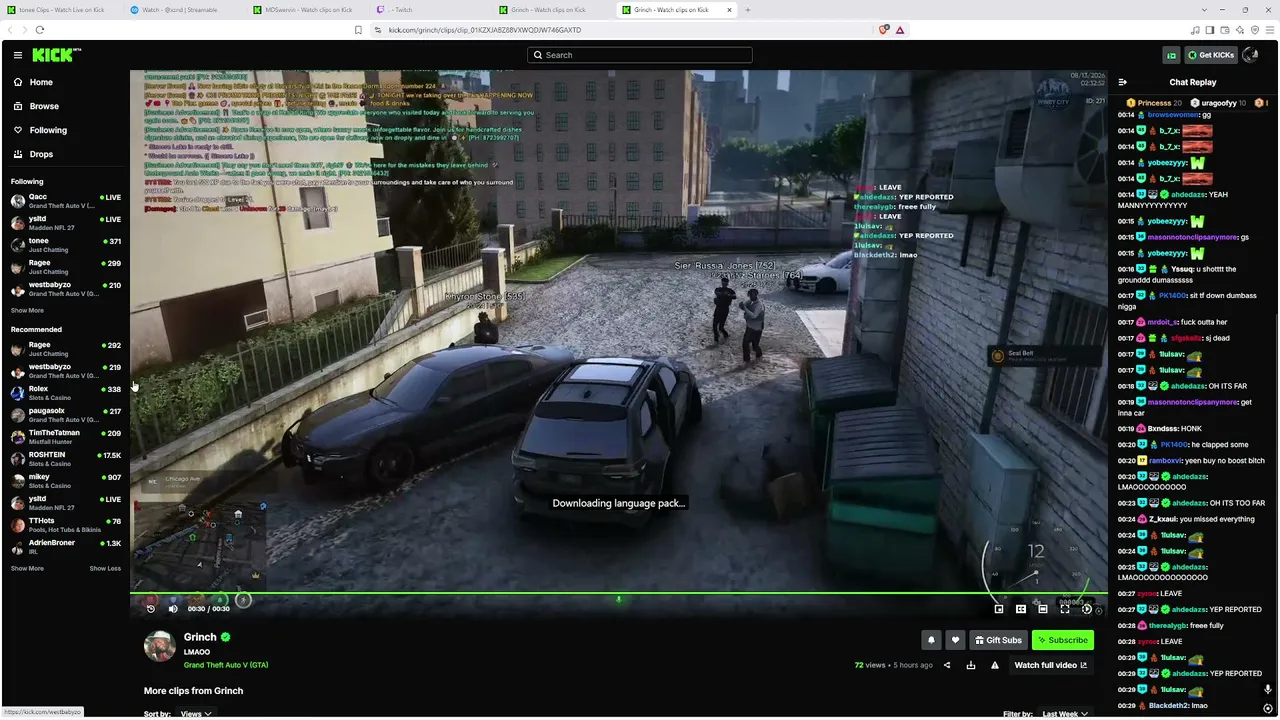Open the user profile avatar menu

1250,55
